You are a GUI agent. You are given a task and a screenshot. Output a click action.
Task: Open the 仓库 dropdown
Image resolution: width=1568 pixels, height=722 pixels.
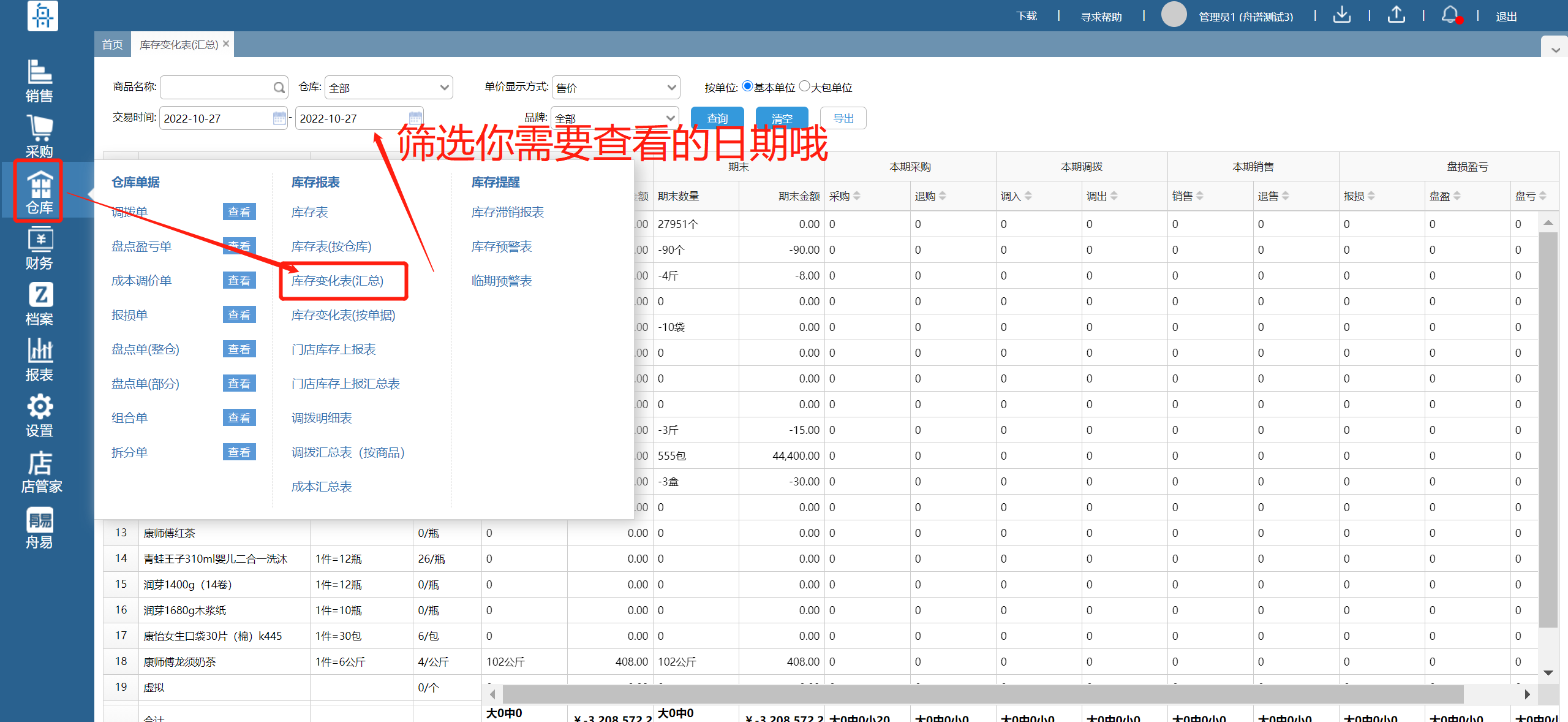click(x=388, y=88)
